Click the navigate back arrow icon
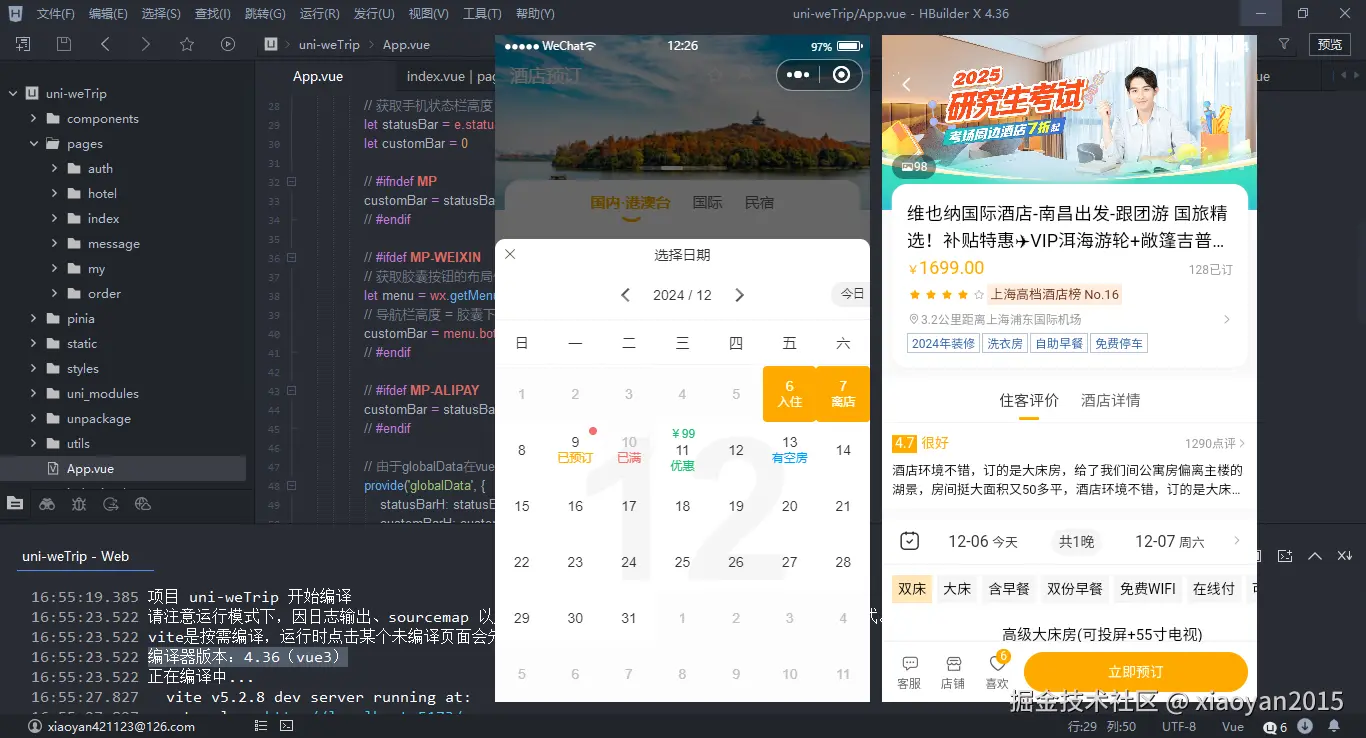 [x=105, y=44]
